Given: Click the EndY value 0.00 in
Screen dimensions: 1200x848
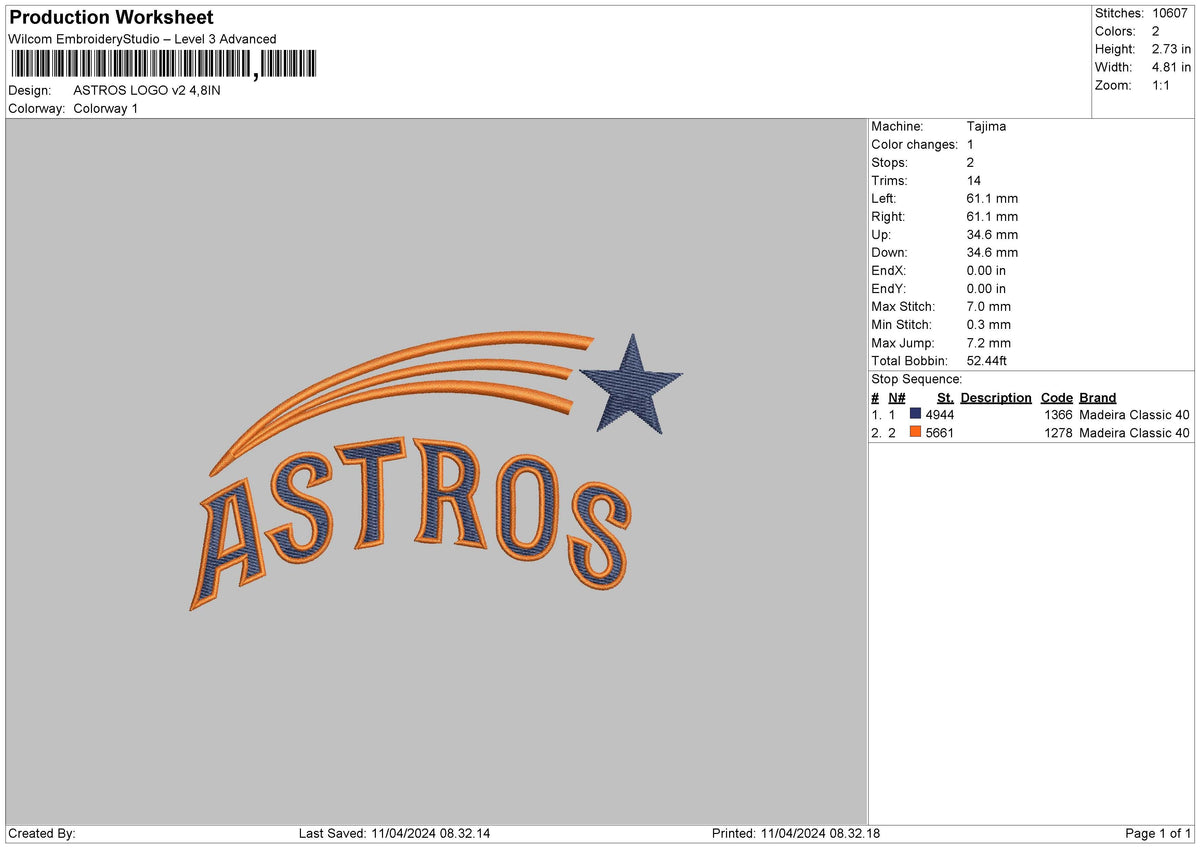Looking at the screenshot, I should (986, 288).
